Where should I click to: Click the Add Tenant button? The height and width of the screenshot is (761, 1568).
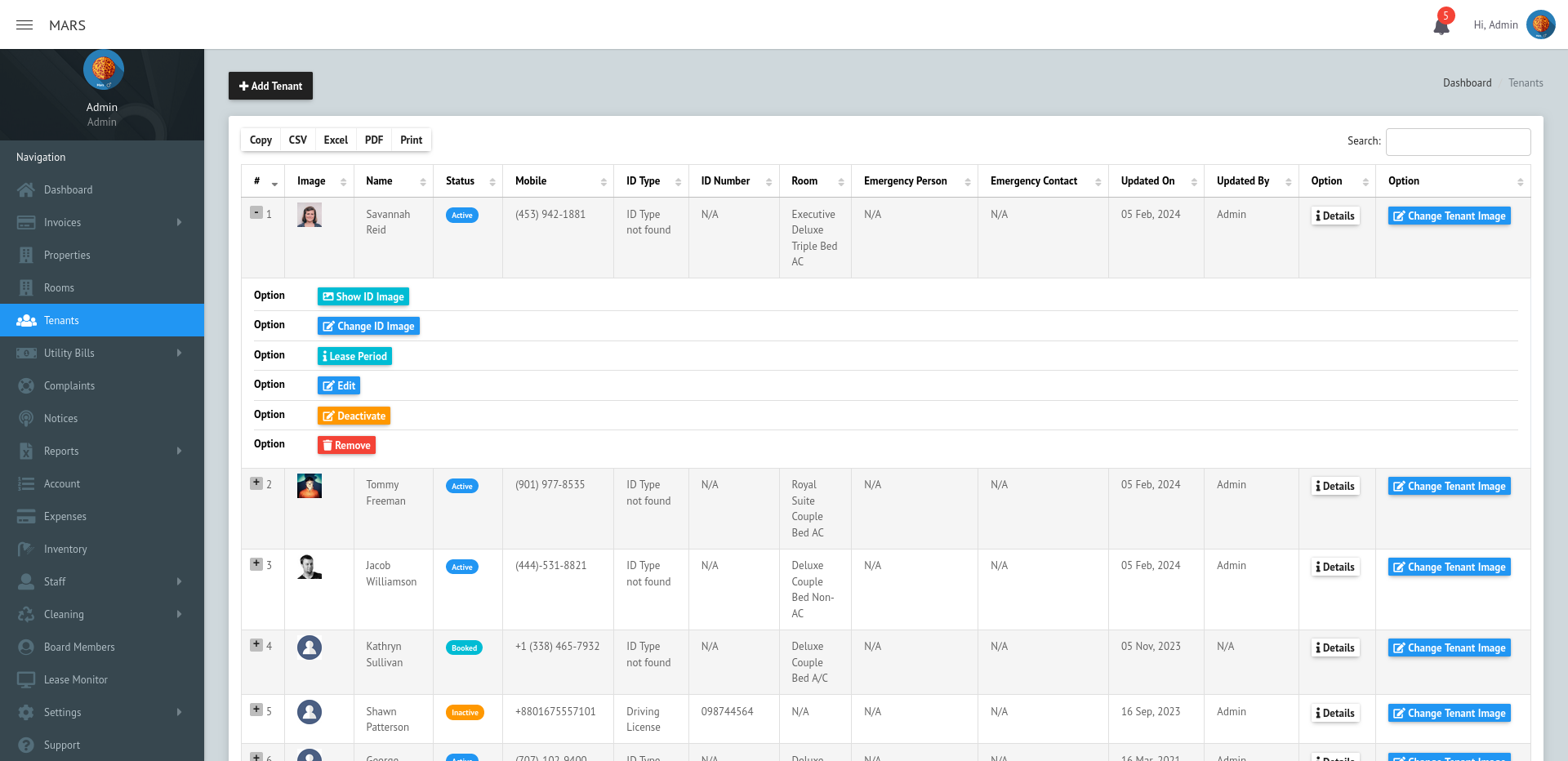(x=270, y=86)
